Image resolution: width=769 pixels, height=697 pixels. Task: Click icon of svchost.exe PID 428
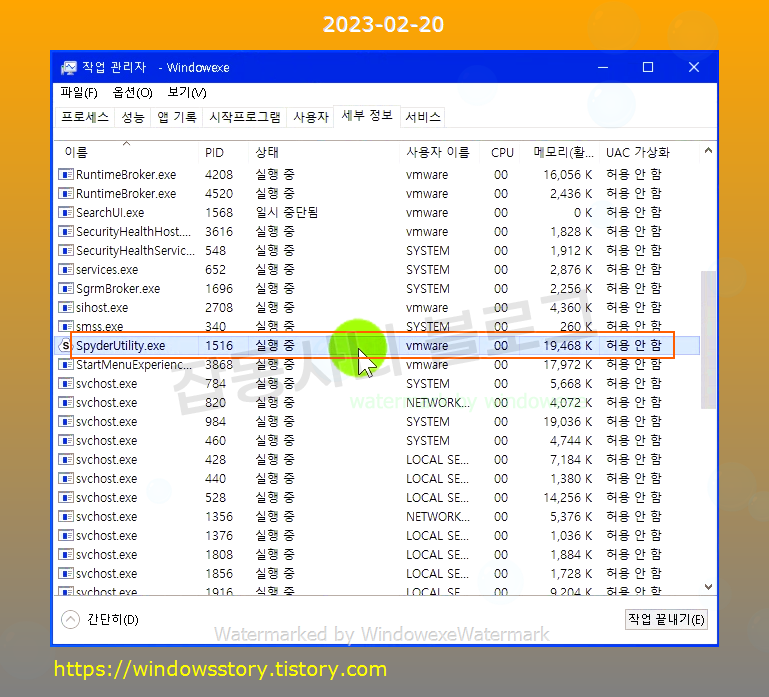click(66, 460)
